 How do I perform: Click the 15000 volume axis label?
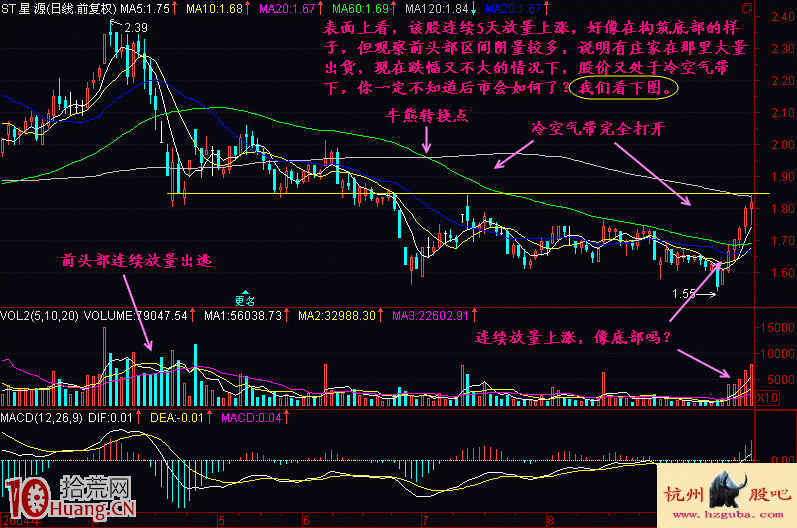pyautogui.click(x=777, y=328)
